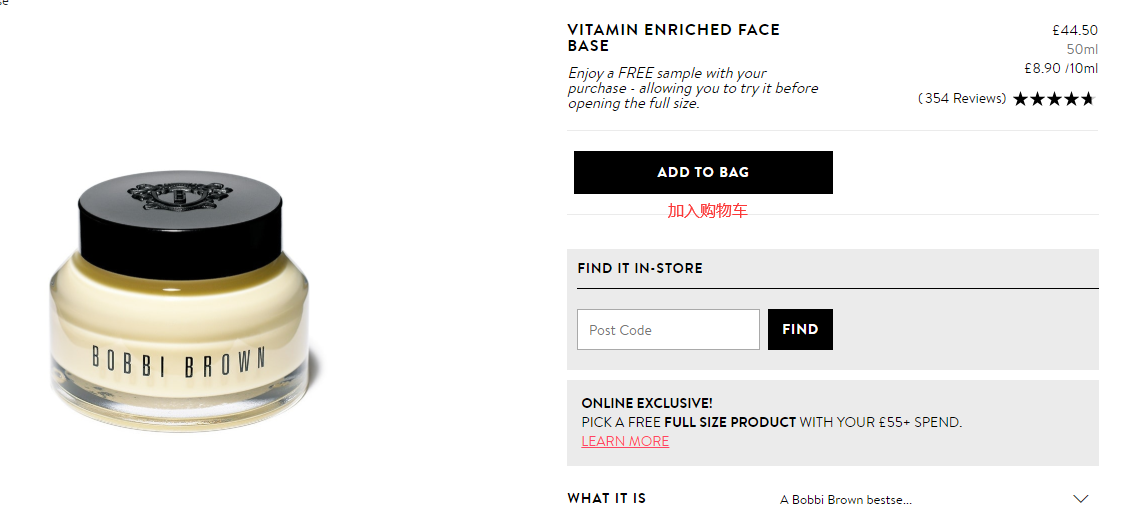Click the first star in the rating
This screenshot has height=521, width=1122.
tap(1020, 99)
